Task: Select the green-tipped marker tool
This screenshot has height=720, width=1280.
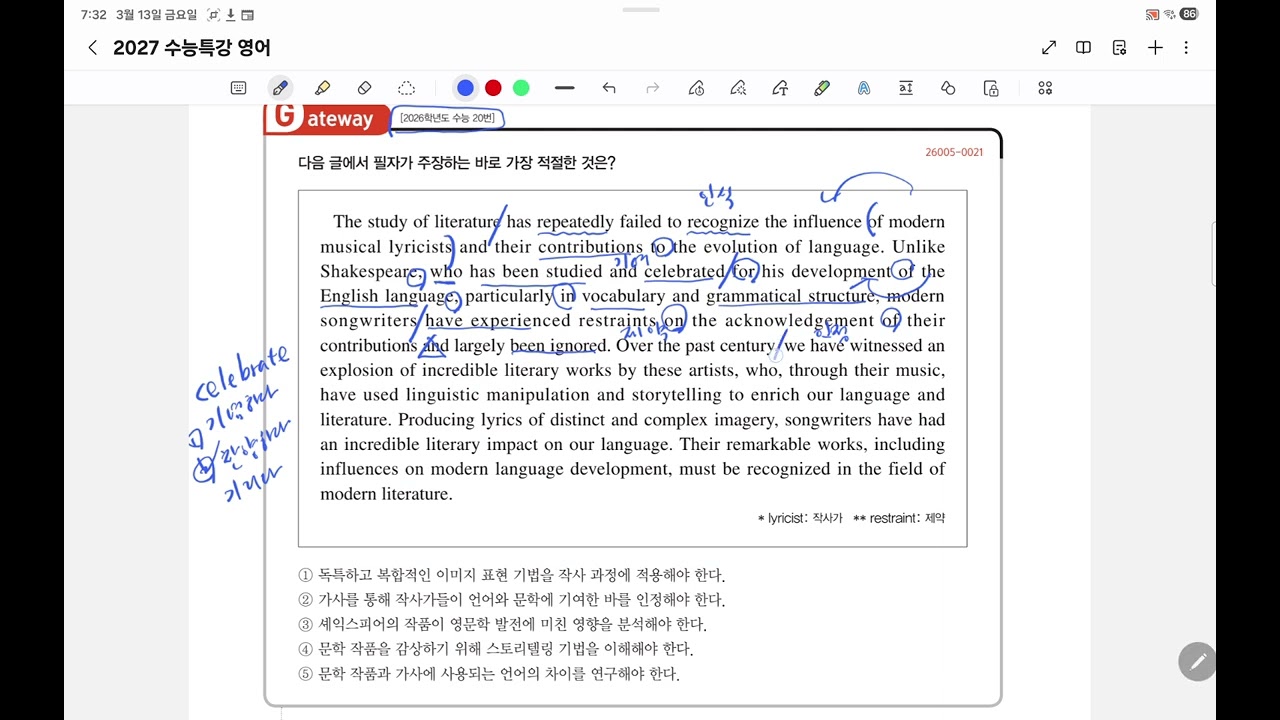Action: [x=822, y=88]
